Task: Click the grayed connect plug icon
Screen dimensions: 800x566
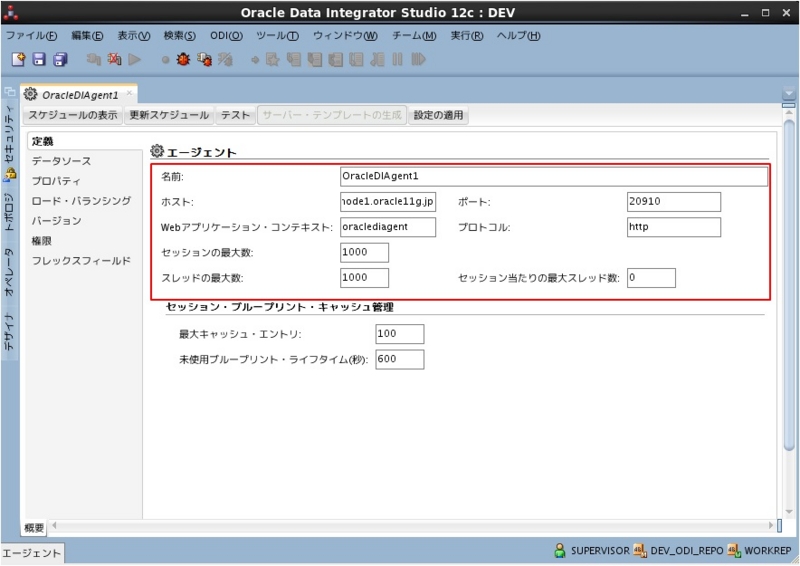Action: click(93, 59)
